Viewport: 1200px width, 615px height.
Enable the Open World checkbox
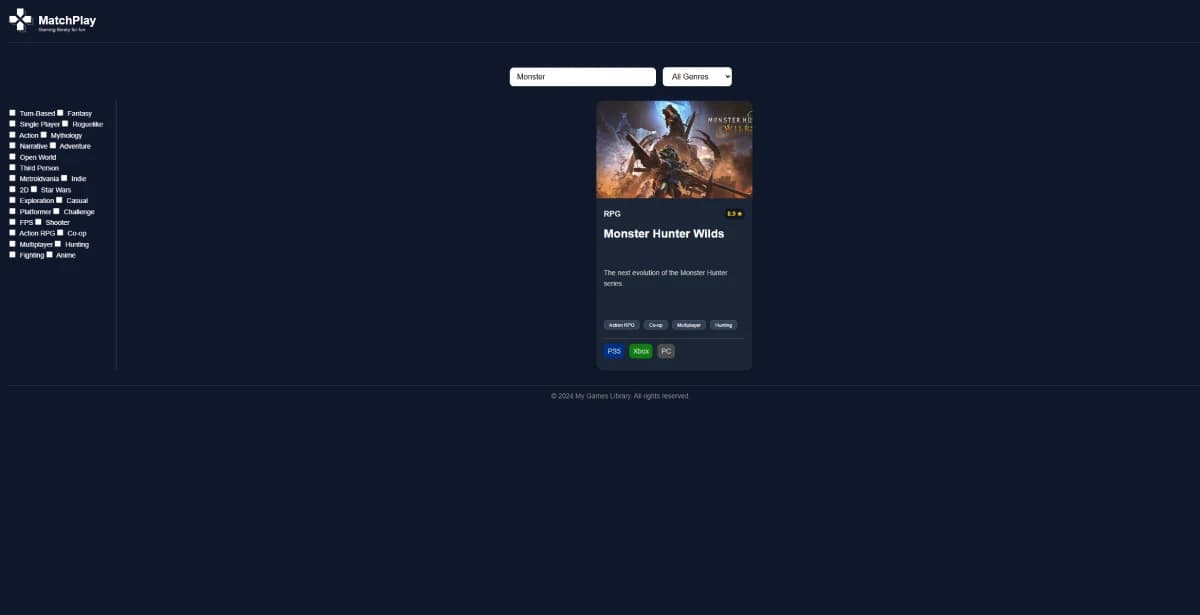point(13,157)
